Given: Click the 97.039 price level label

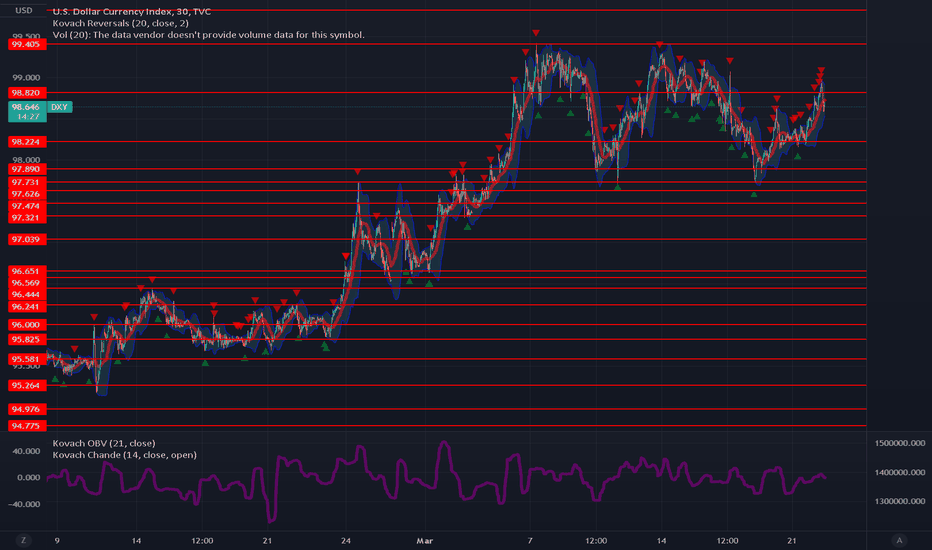Looking at the screenshot, I should [x=27, y=239].
